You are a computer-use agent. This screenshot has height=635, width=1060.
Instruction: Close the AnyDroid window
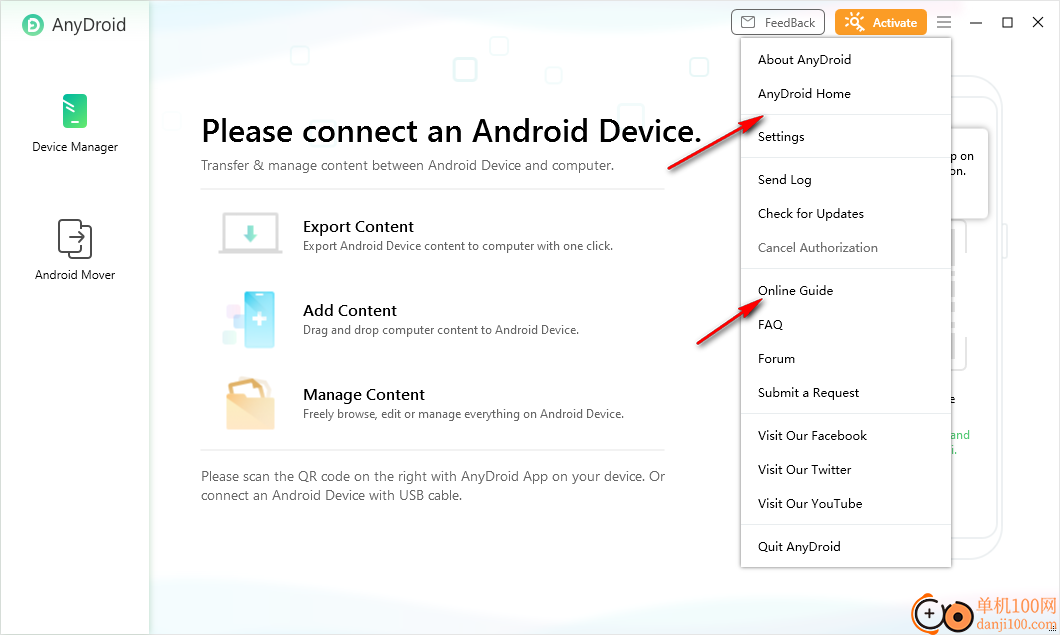click(1038, 22)
